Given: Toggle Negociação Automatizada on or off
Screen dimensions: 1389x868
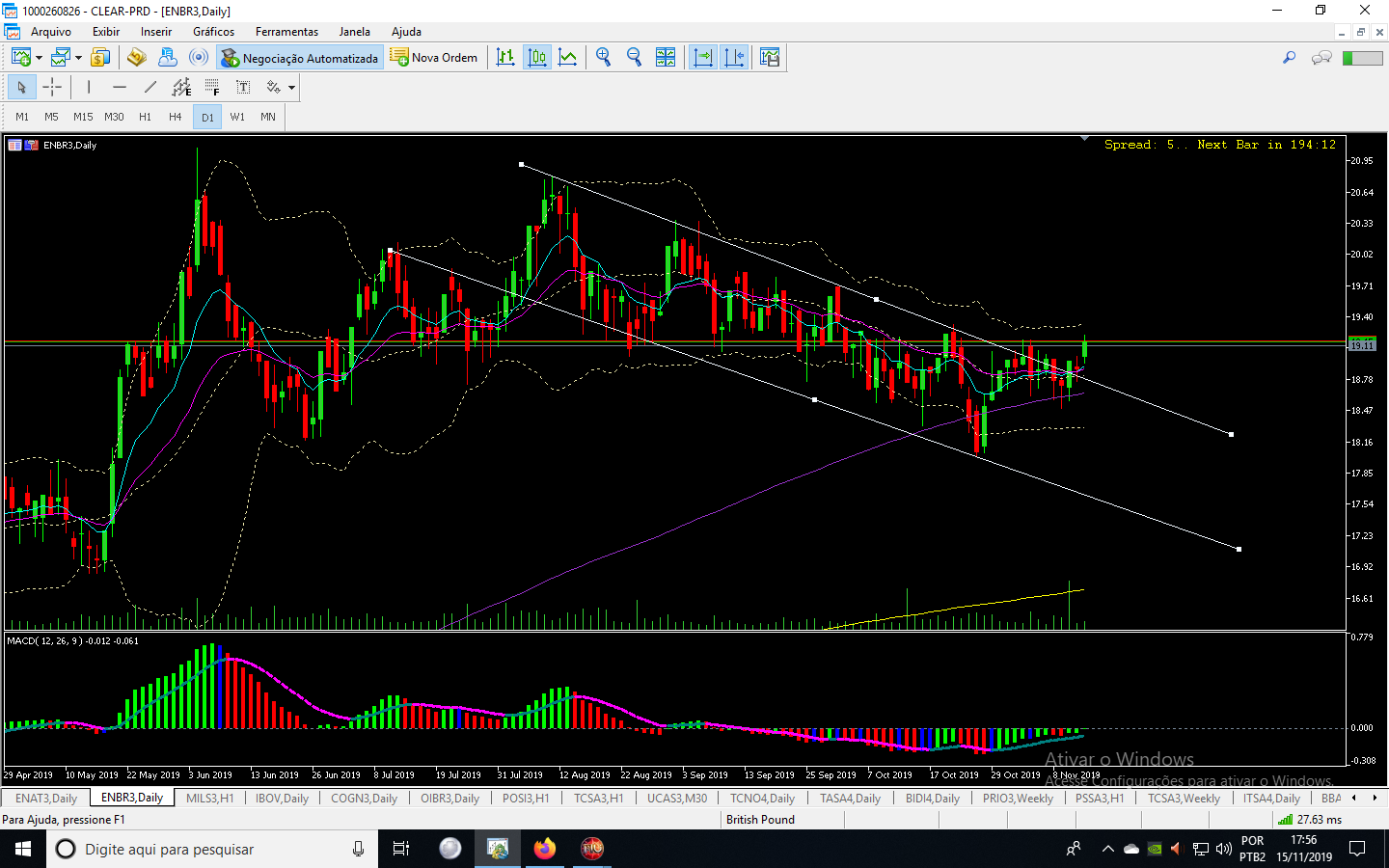Looking at the screenshot, I should 300,58.
